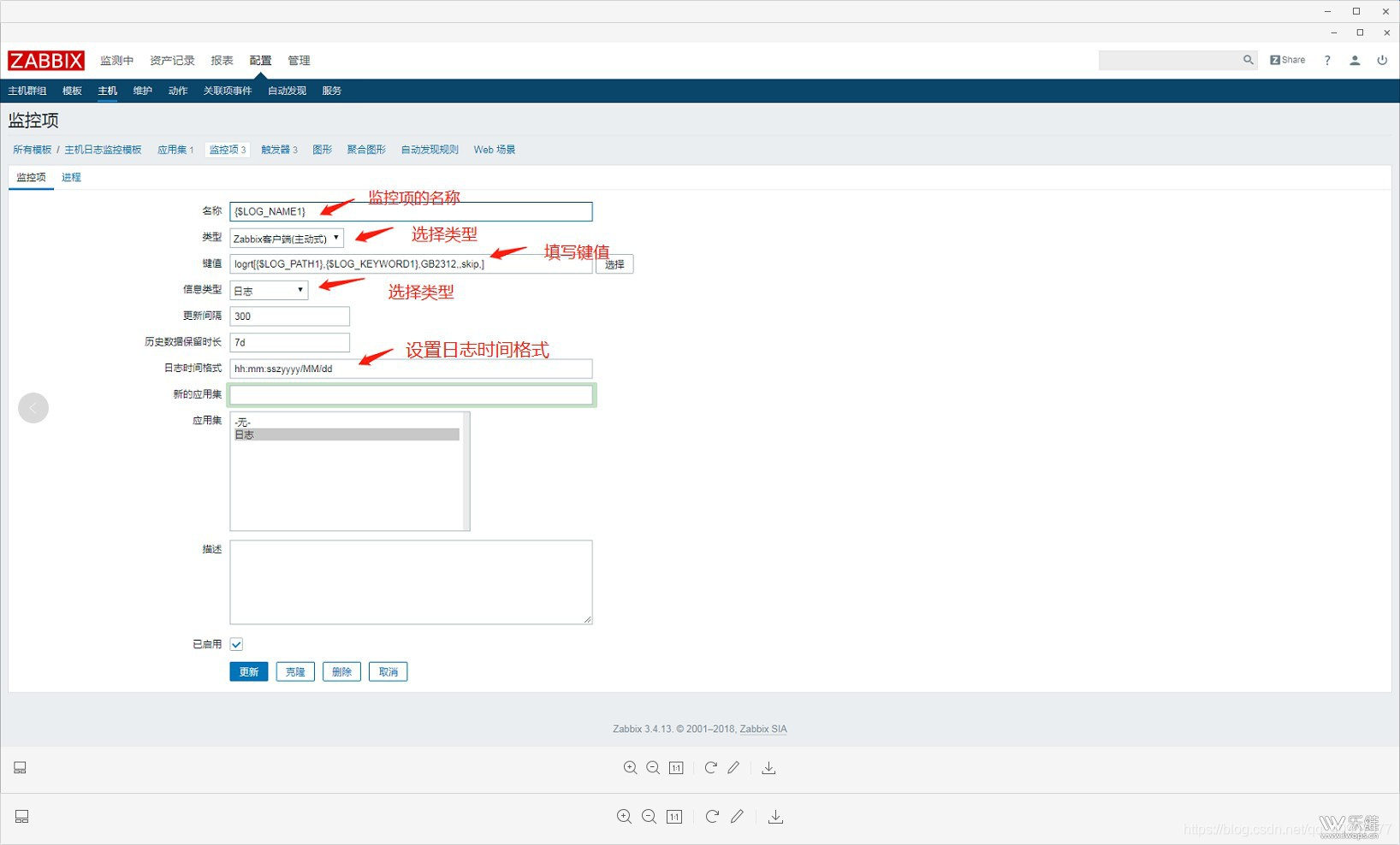Click zoom out icon in upper viewer toolbar

[653, 768]
